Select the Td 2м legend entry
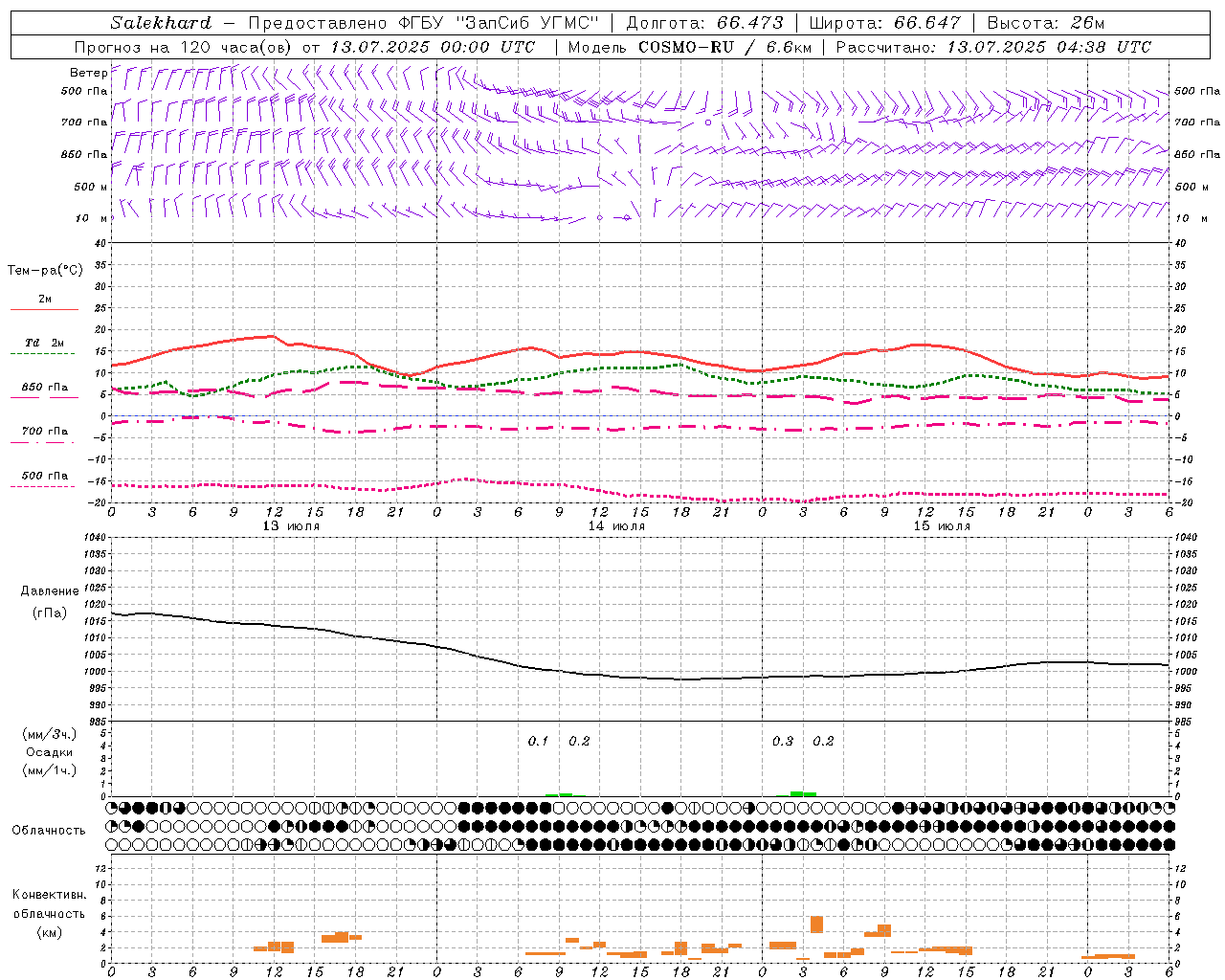1225x980 pixels. tap(44, 343)
